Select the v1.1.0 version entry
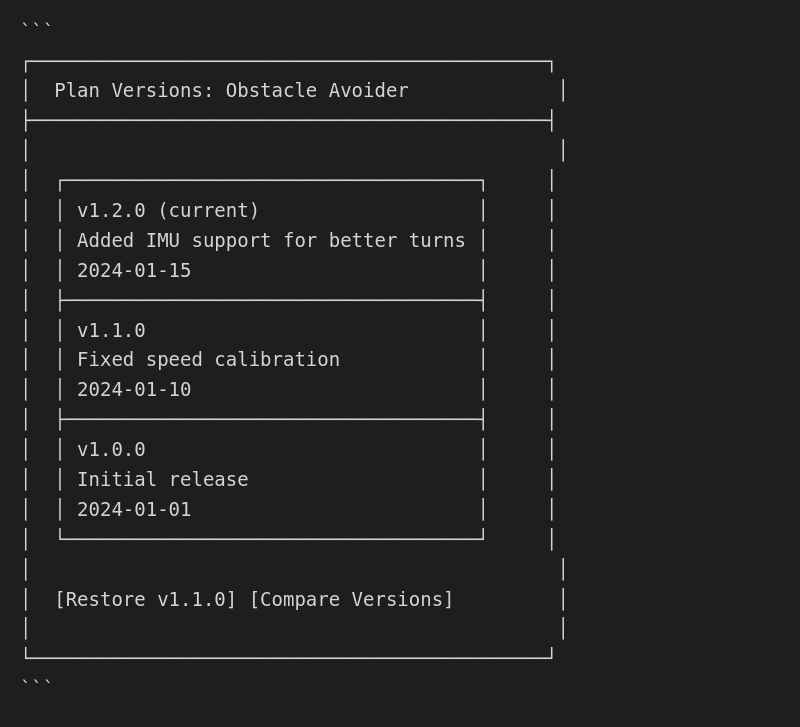The image size is (800, 727). tap(111, 331)
